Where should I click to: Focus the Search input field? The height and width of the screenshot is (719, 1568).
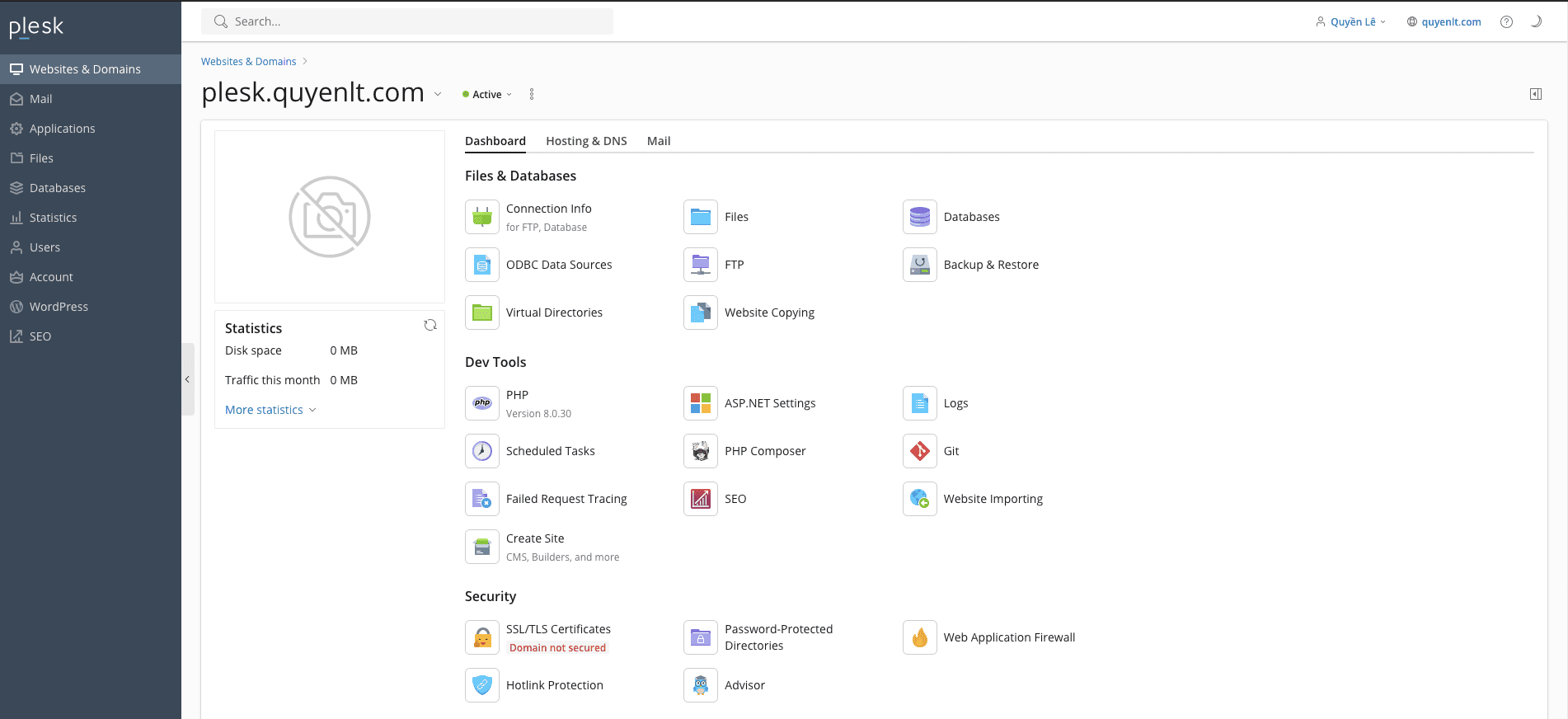407,21
